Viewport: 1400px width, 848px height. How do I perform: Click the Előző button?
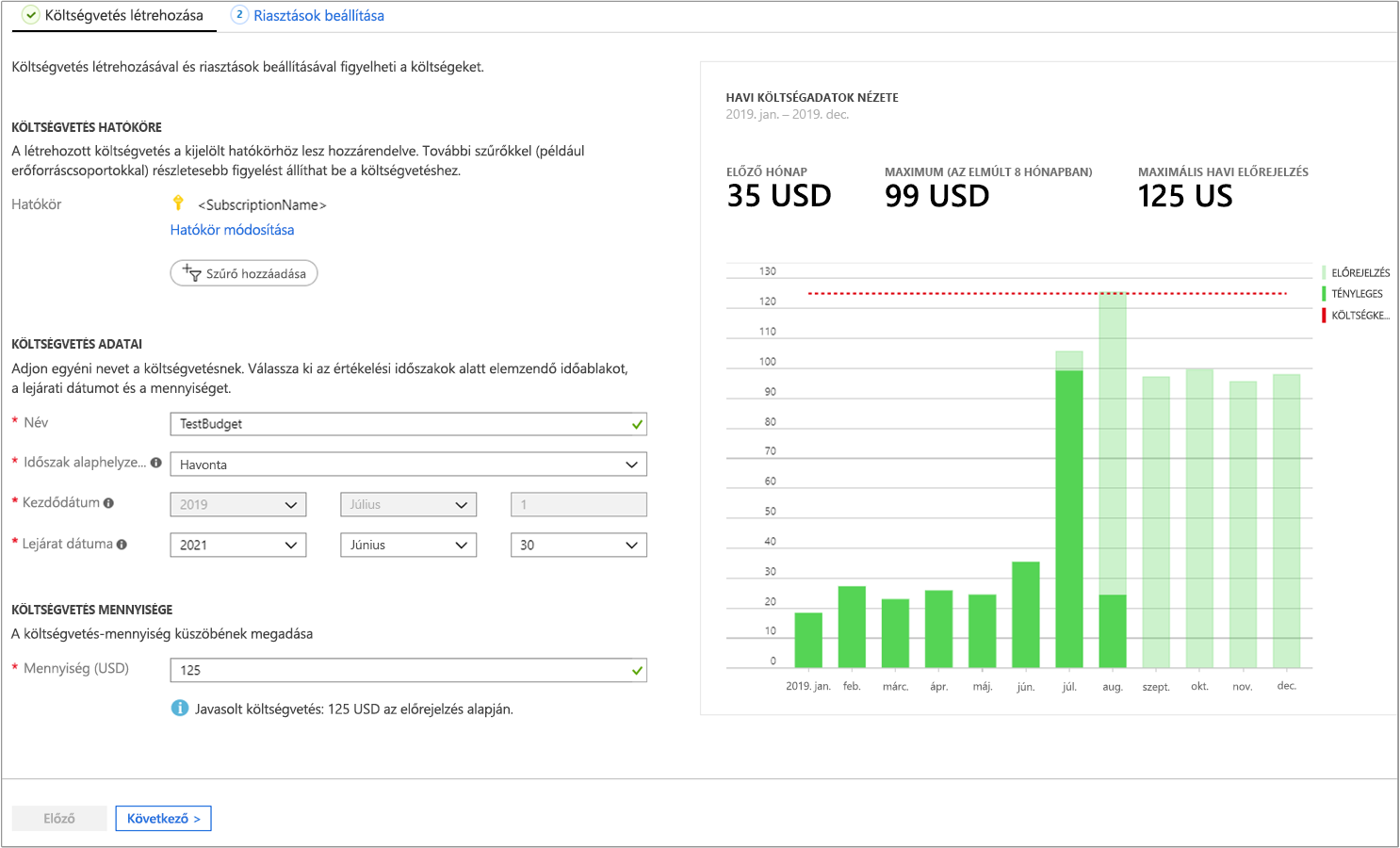click(59, 819)
